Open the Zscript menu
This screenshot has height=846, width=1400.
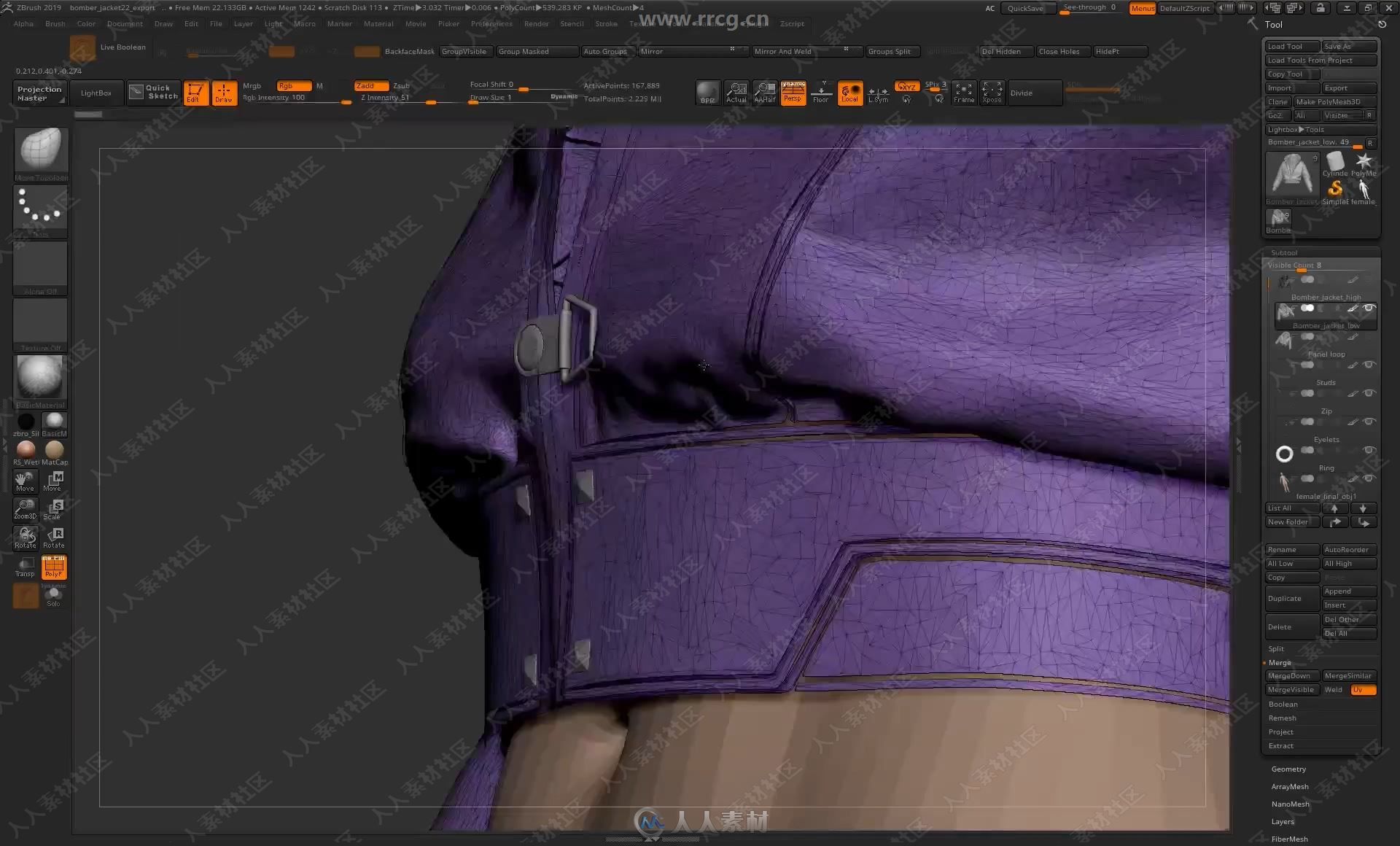click(792, 23)
